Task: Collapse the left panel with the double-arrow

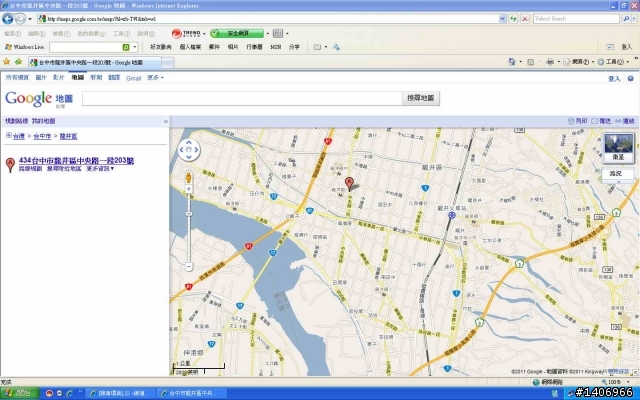Action: (166, 121)
